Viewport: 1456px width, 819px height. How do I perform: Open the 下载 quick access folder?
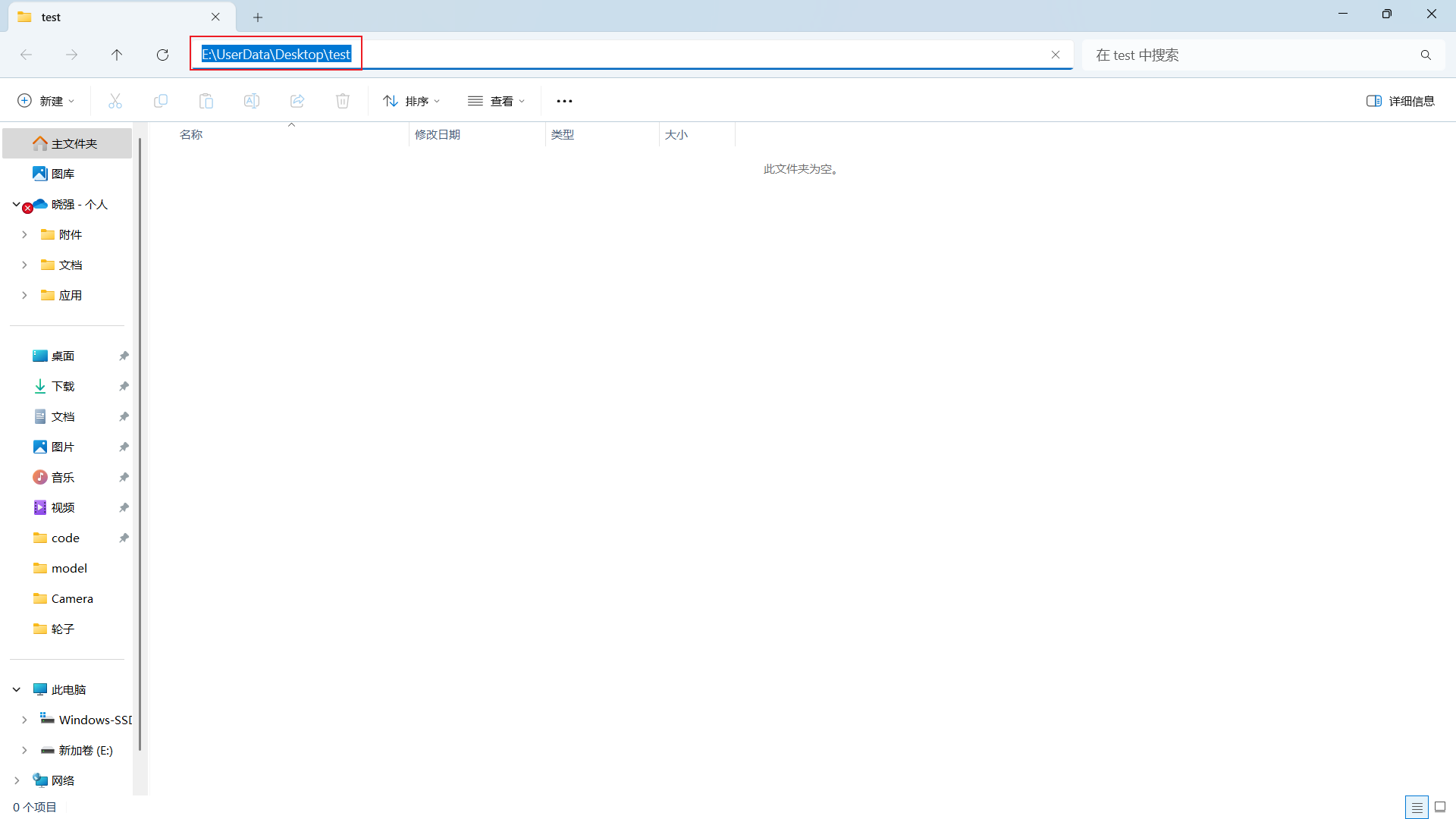[63, 386]
